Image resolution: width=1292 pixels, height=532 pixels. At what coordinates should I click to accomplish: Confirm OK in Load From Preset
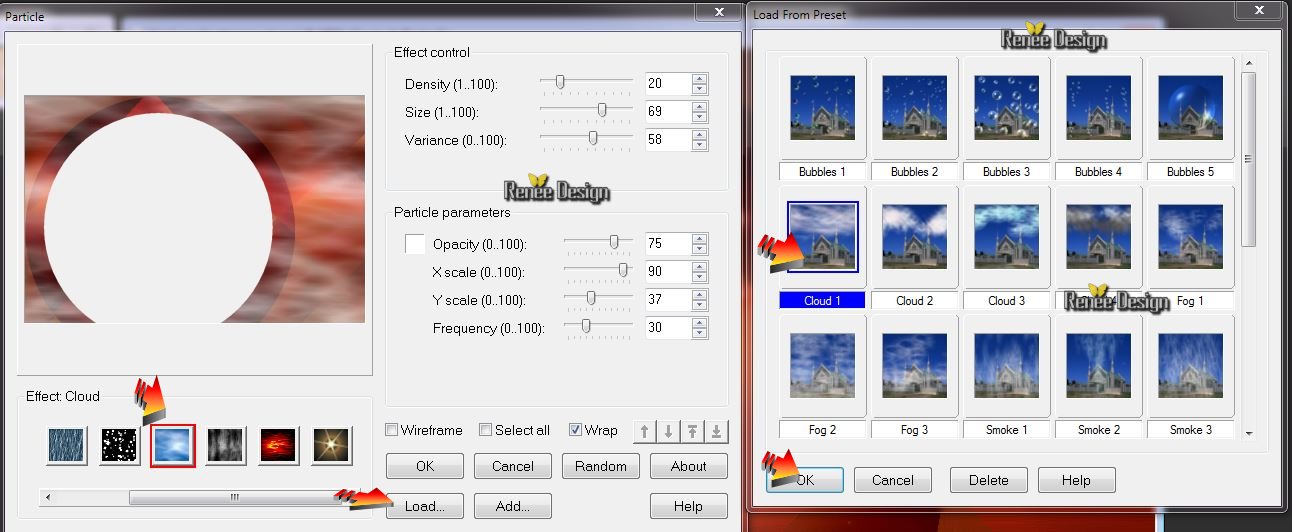[x=805, y=480]
